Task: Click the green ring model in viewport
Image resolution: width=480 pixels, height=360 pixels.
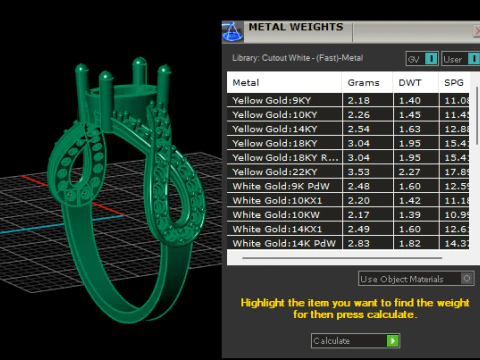Action: [x=127, y=190]
